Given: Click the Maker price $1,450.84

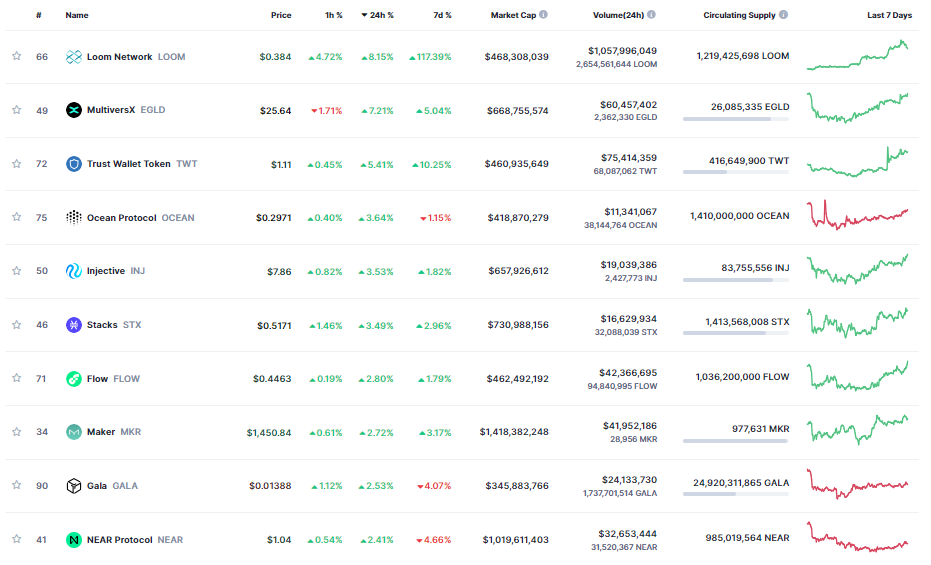Looking at the screenshot, I should [x=269, y=433].
